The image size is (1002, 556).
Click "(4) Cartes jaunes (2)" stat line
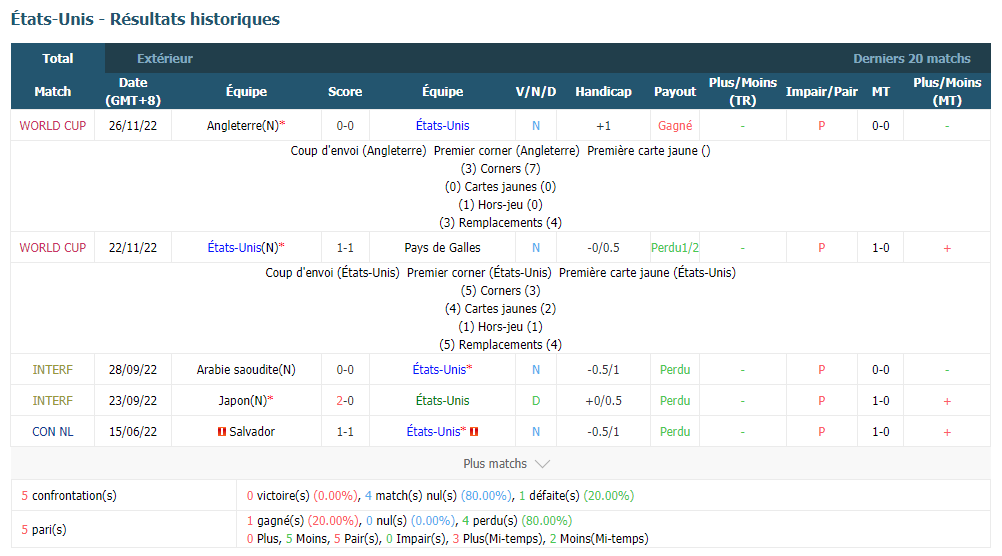[500, 309]
